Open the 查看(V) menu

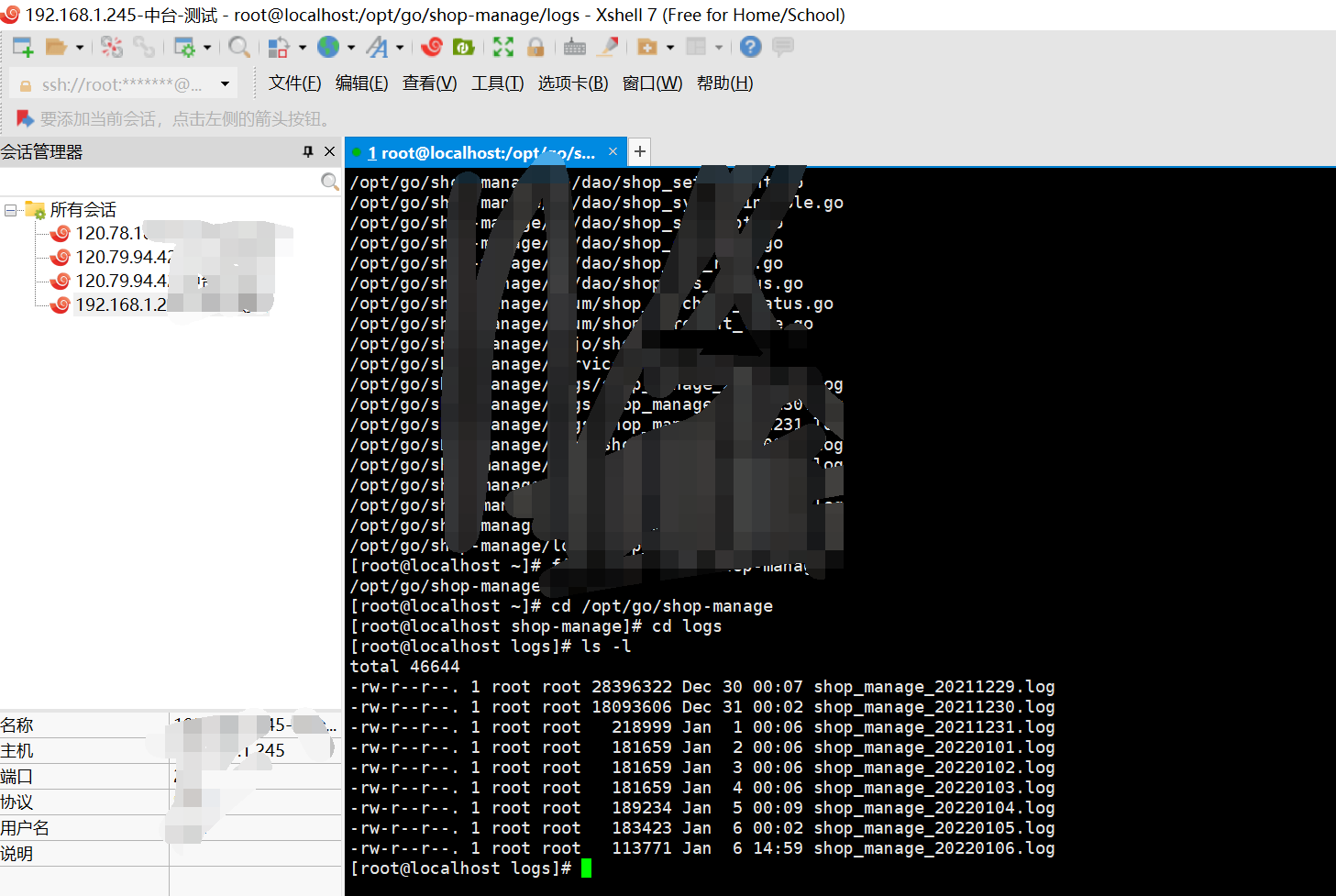[429, 83]
